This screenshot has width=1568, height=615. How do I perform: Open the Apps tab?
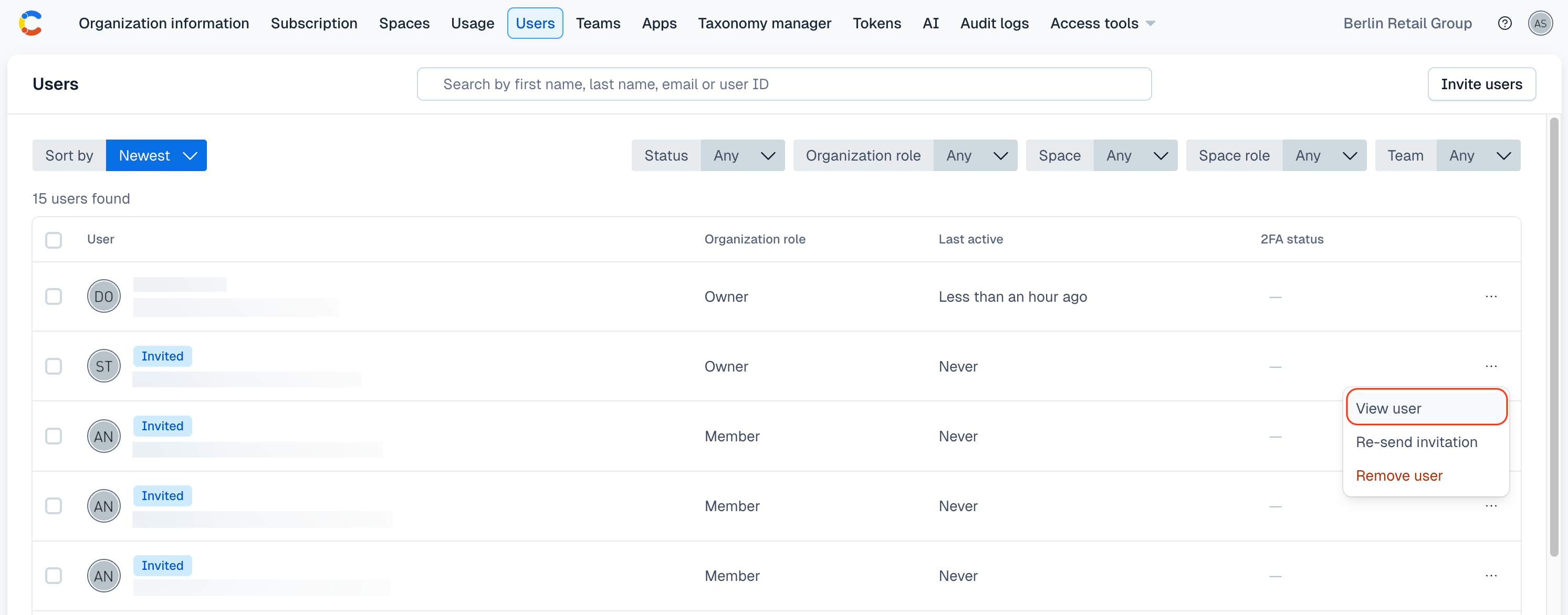(659, 23)
